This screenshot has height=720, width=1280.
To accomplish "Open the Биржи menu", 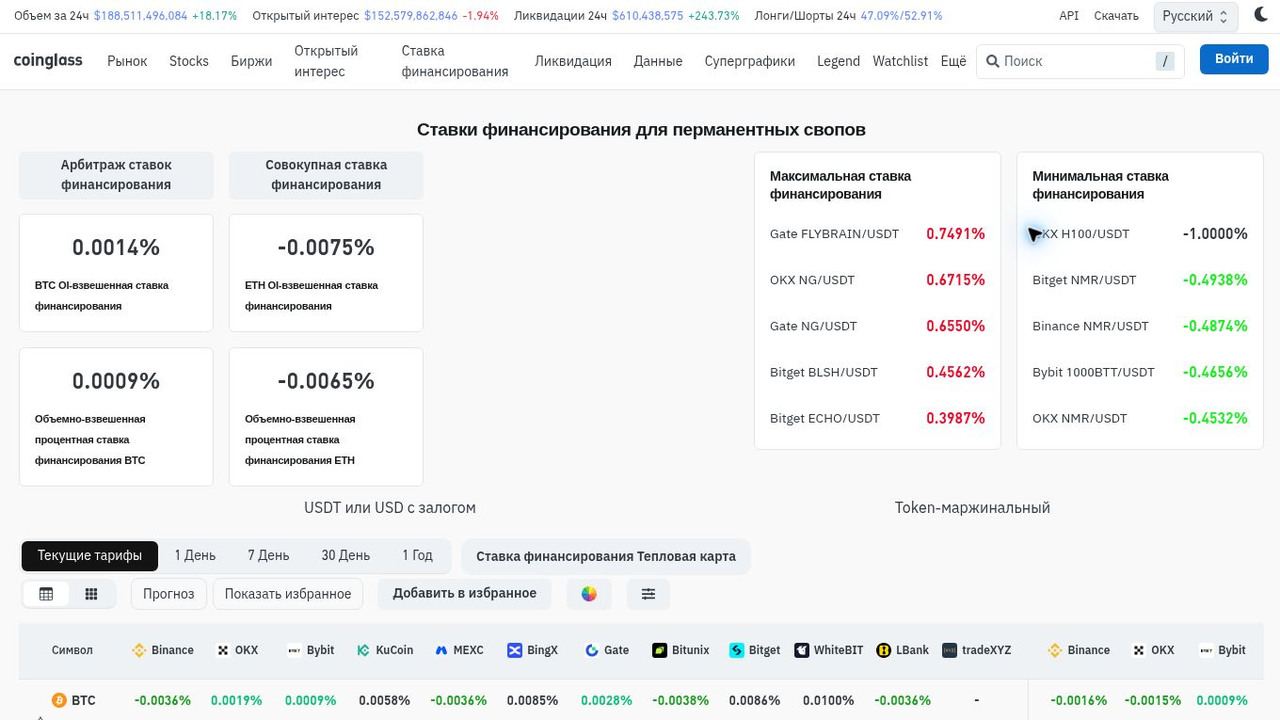I will pos(251,61).
